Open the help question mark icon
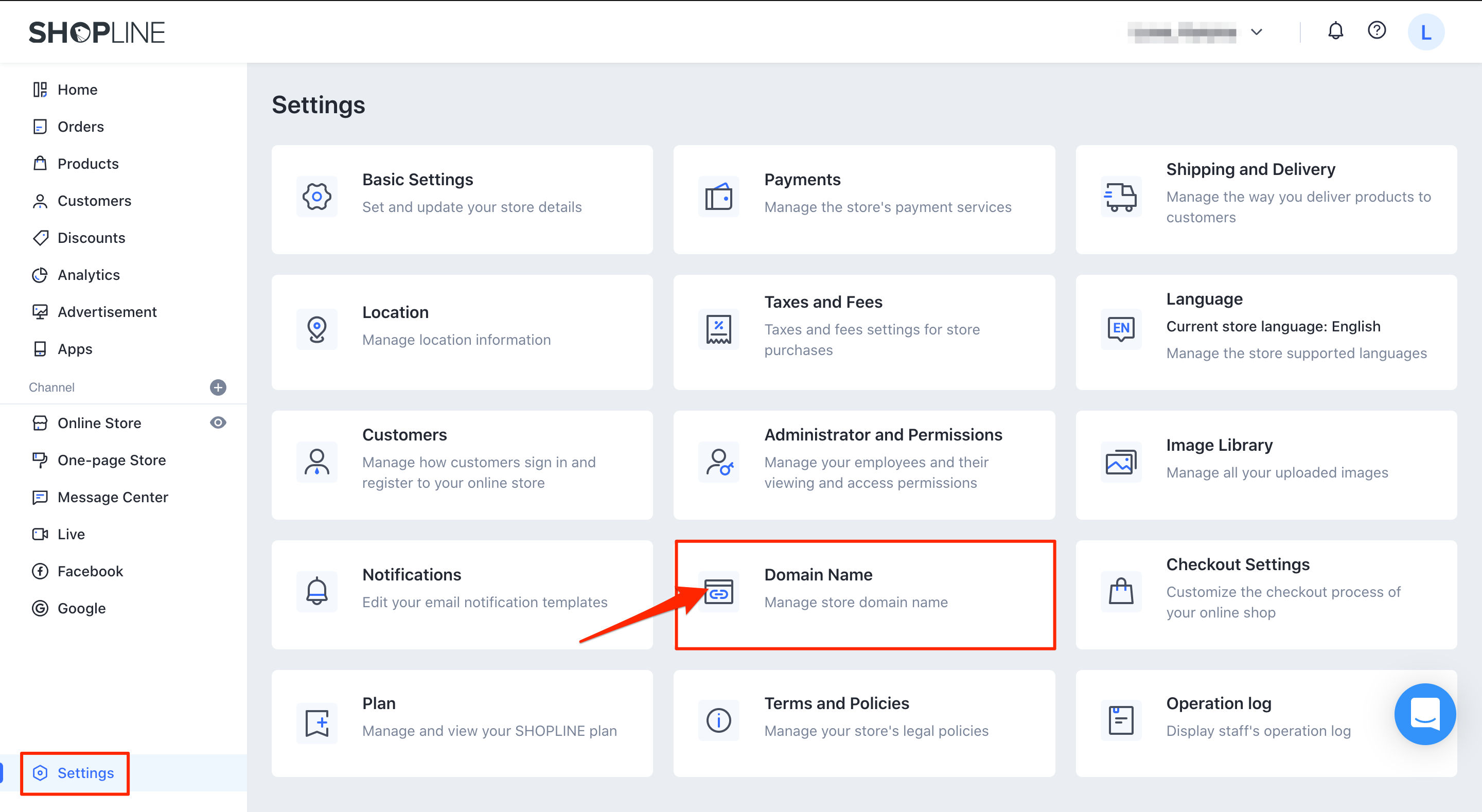The height and width of the screenshot is (812, 1482). pyautogui.click(x=1377, y=30)
